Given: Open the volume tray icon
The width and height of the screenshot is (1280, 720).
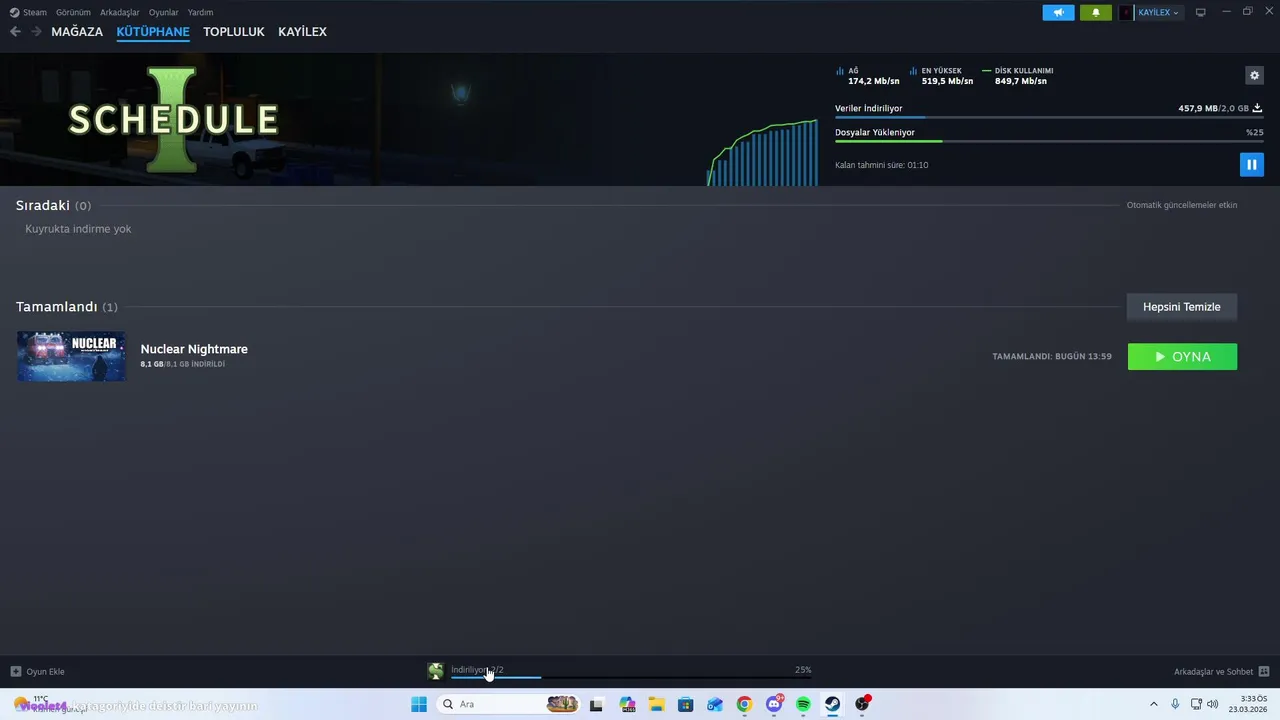Looking at the screenshot, I should coord(1212,704).
